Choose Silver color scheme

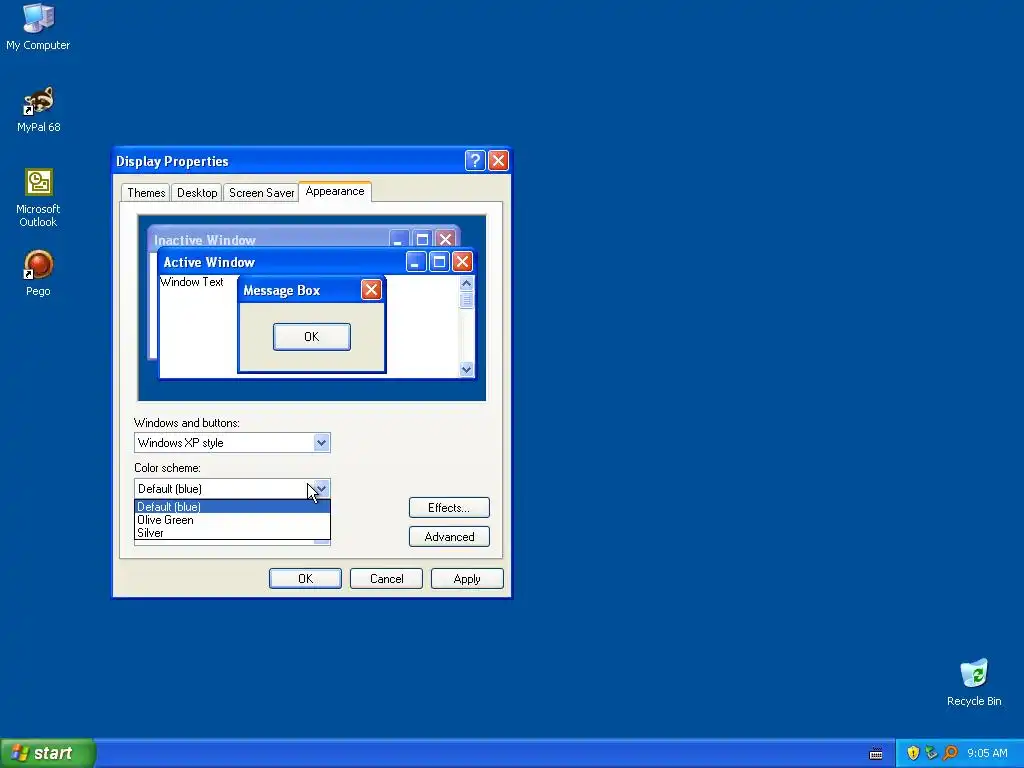232,533
